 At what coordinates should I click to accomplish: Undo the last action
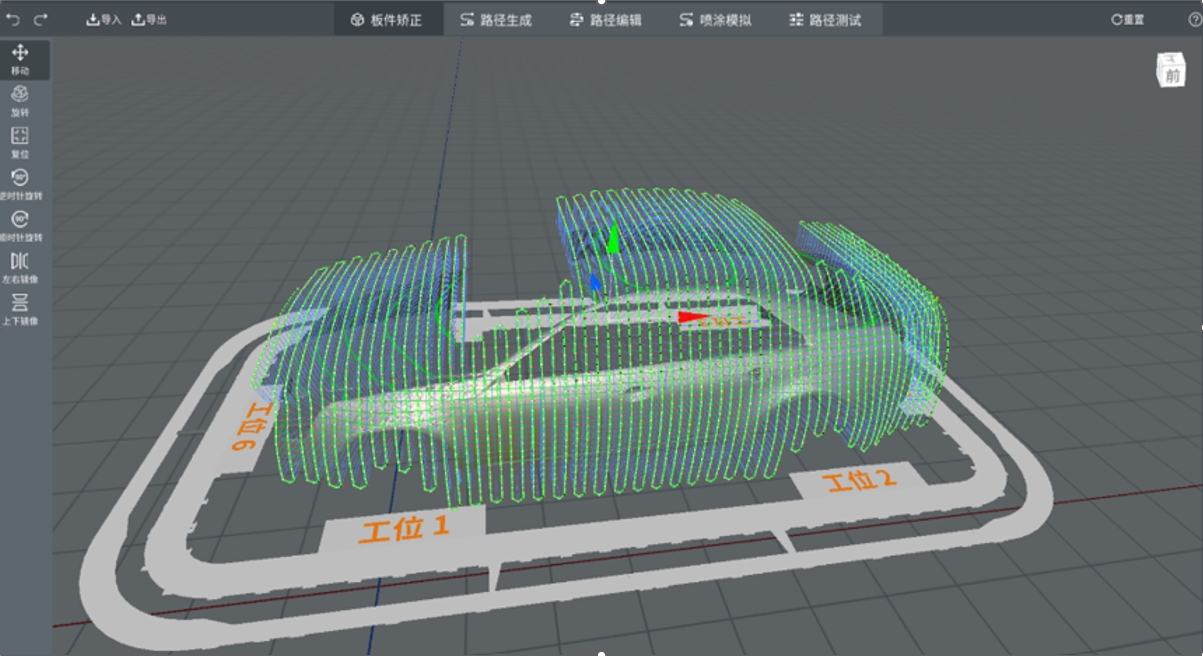pos(14,19)
